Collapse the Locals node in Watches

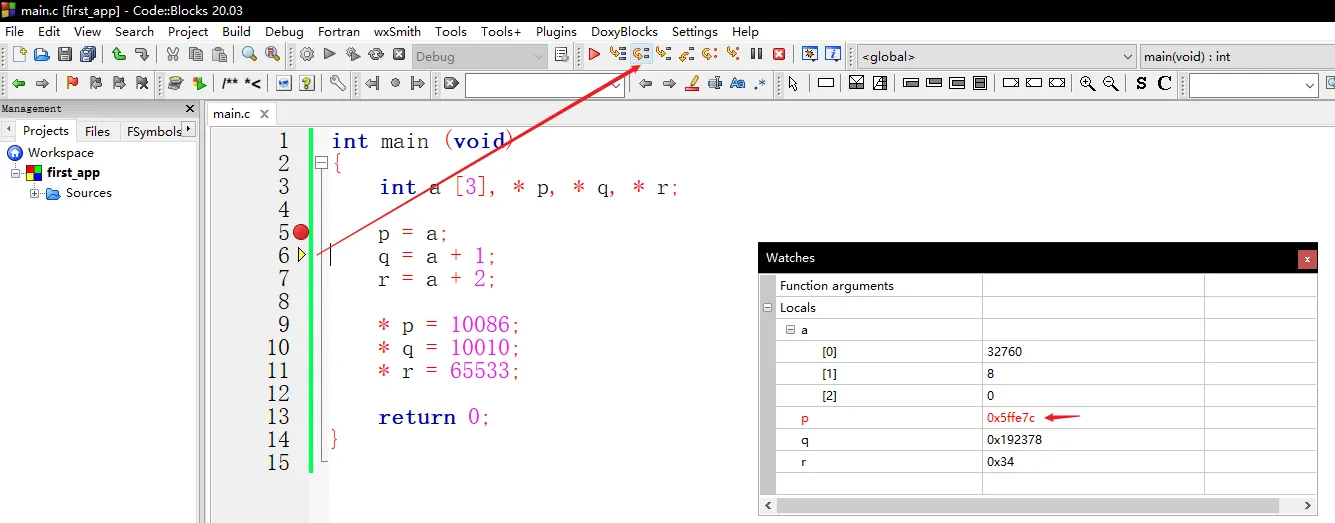[x=768, y=308]
